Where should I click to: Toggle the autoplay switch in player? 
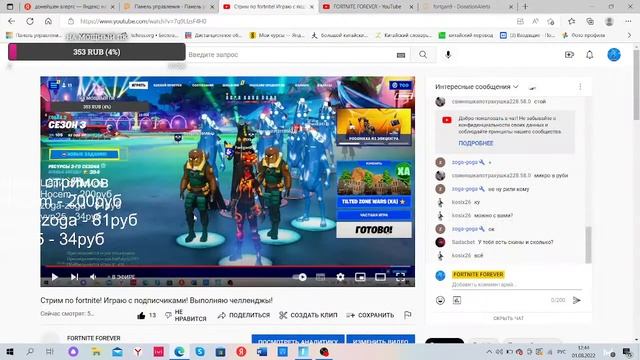click(300, 277)
